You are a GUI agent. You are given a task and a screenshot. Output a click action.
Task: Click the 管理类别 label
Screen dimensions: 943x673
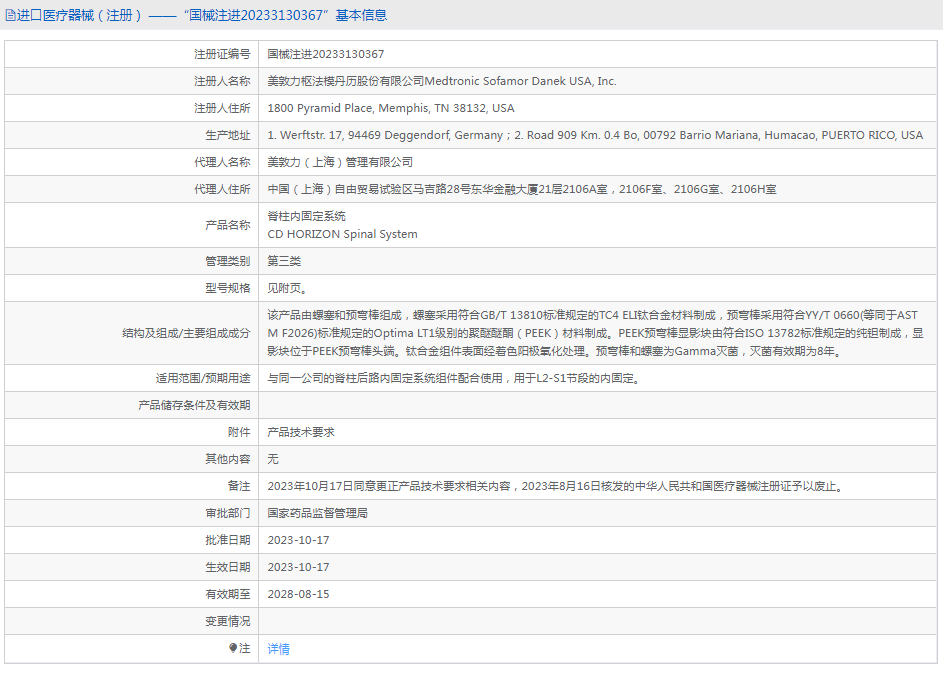click(x=227, y=261)
